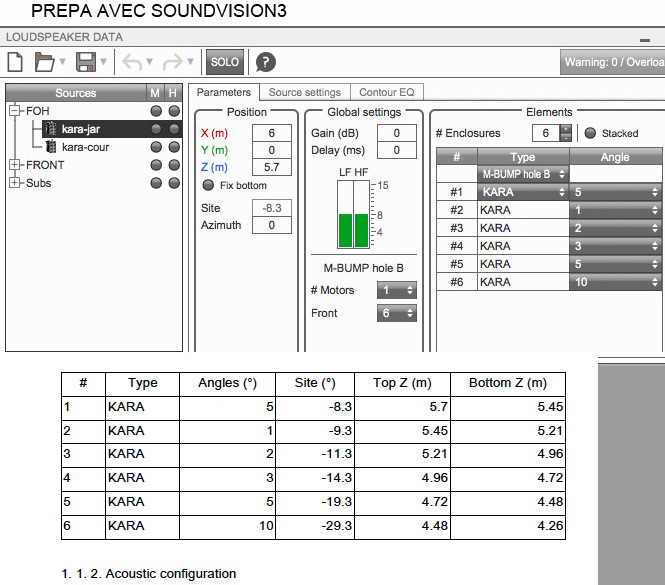
Task: Open the angle dropdown for enclosure #2
Action: tap(615, 210)
